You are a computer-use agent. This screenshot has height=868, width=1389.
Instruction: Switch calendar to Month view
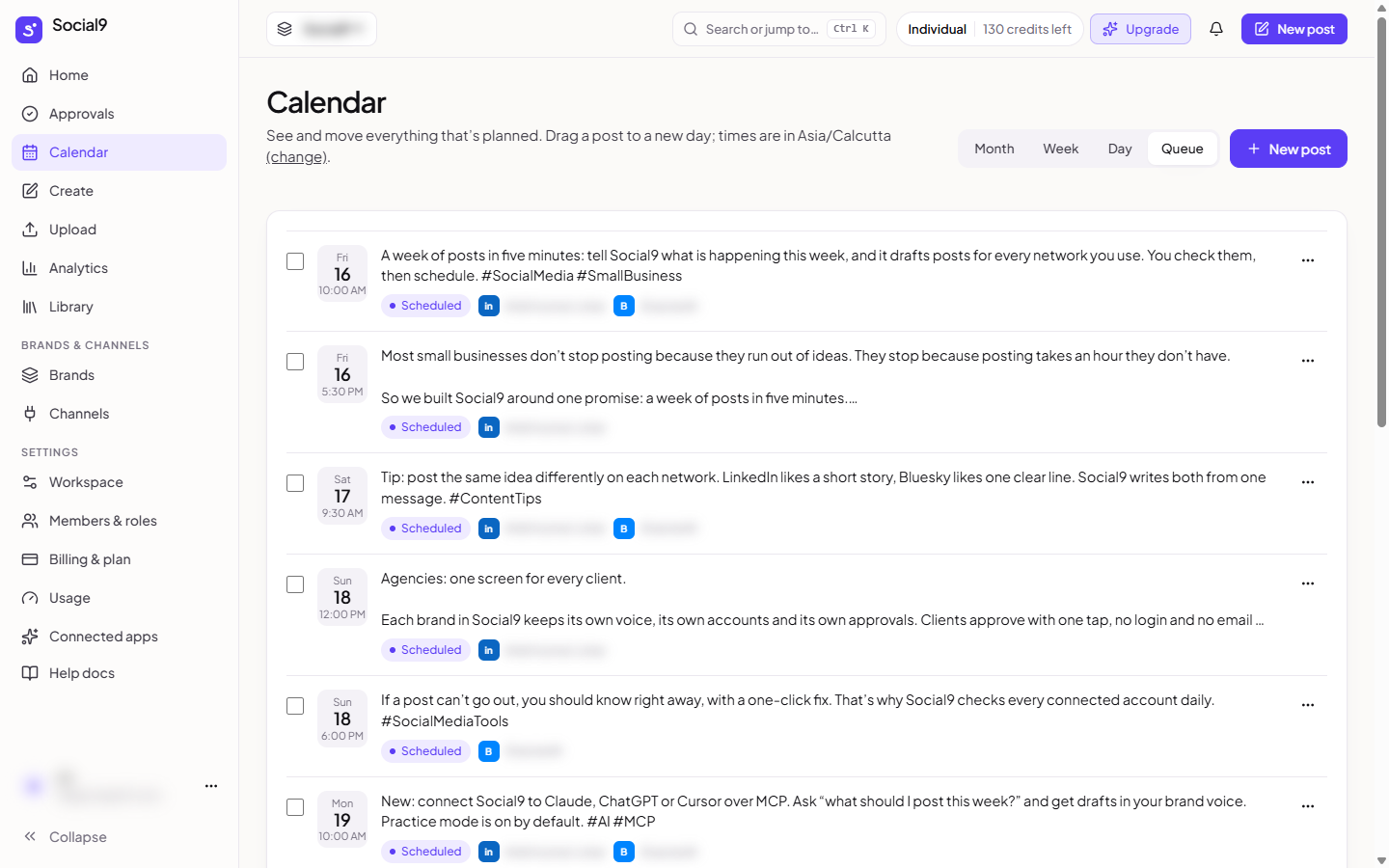tap(994, 149)
